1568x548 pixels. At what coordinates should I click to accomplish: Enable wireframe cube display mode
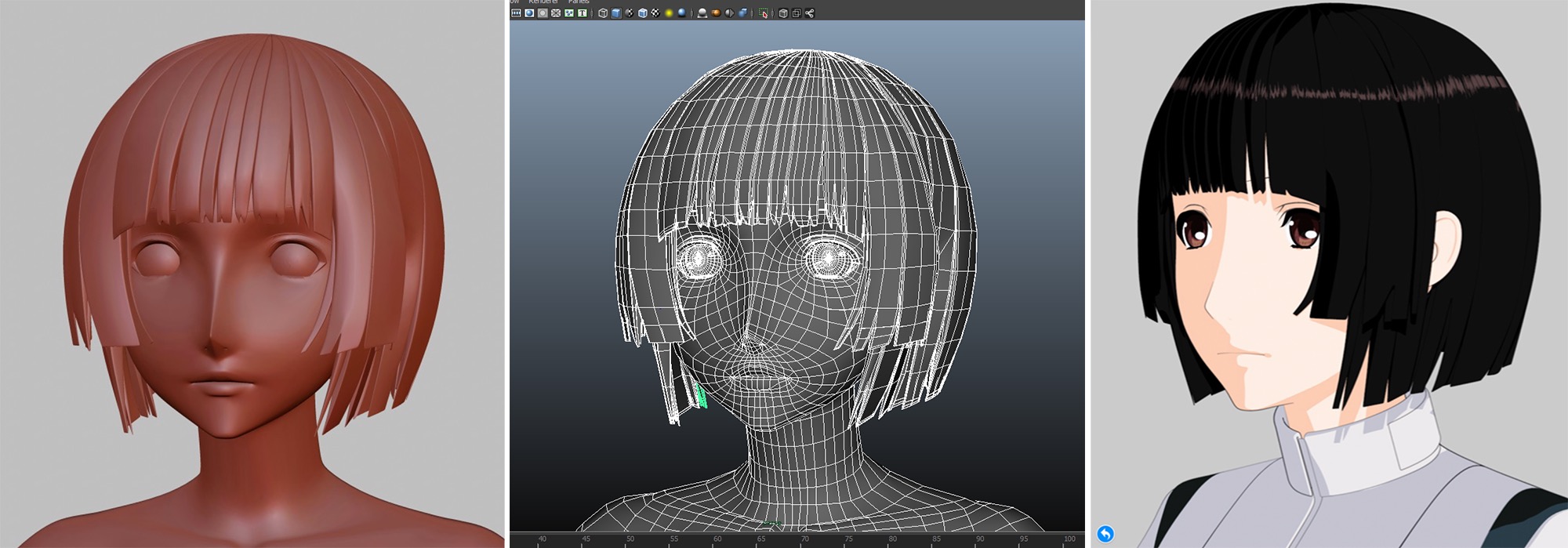(603, 13)
